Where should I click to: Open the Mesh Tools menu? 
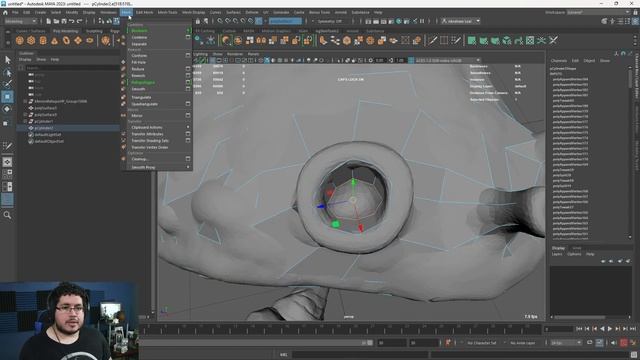point(168,12)
